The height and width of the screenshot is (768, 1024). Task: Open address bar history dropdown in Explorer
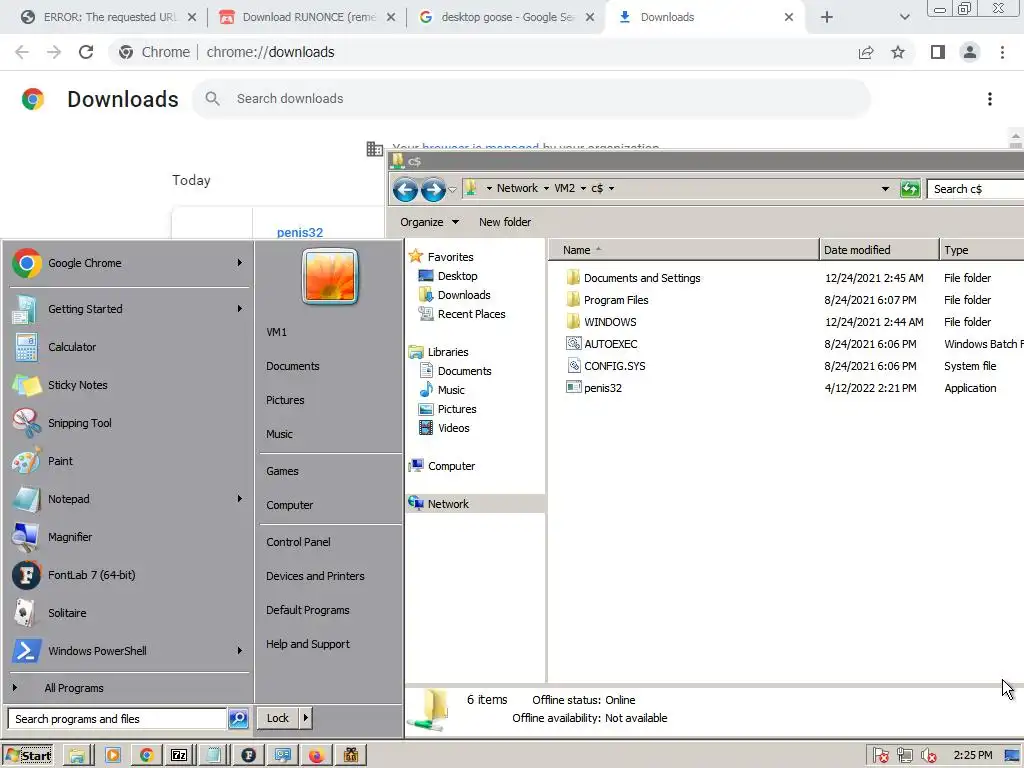pos(885,189)
